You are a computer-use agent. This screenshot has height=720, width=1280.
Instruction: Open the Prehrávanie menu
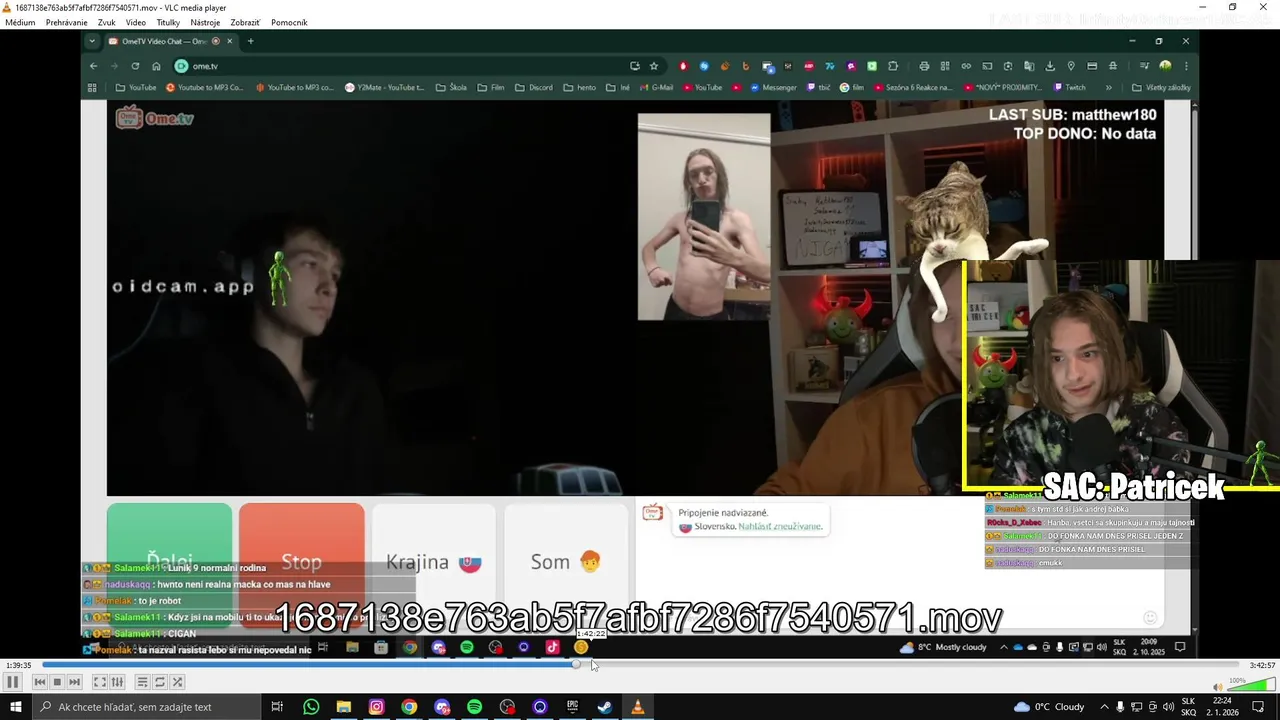click(66, 22)
